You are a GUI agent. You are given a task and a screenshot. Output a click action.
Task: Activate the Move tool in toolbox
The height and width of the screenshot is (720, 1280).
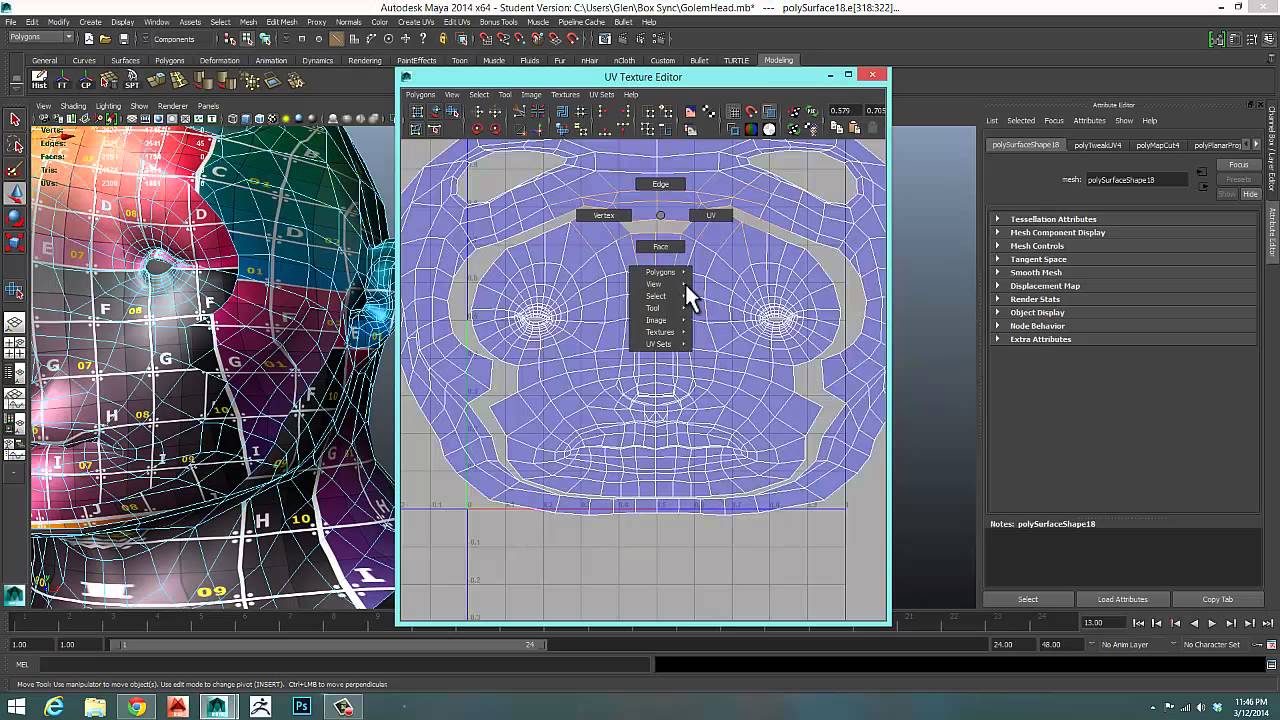tap(14, 193)
